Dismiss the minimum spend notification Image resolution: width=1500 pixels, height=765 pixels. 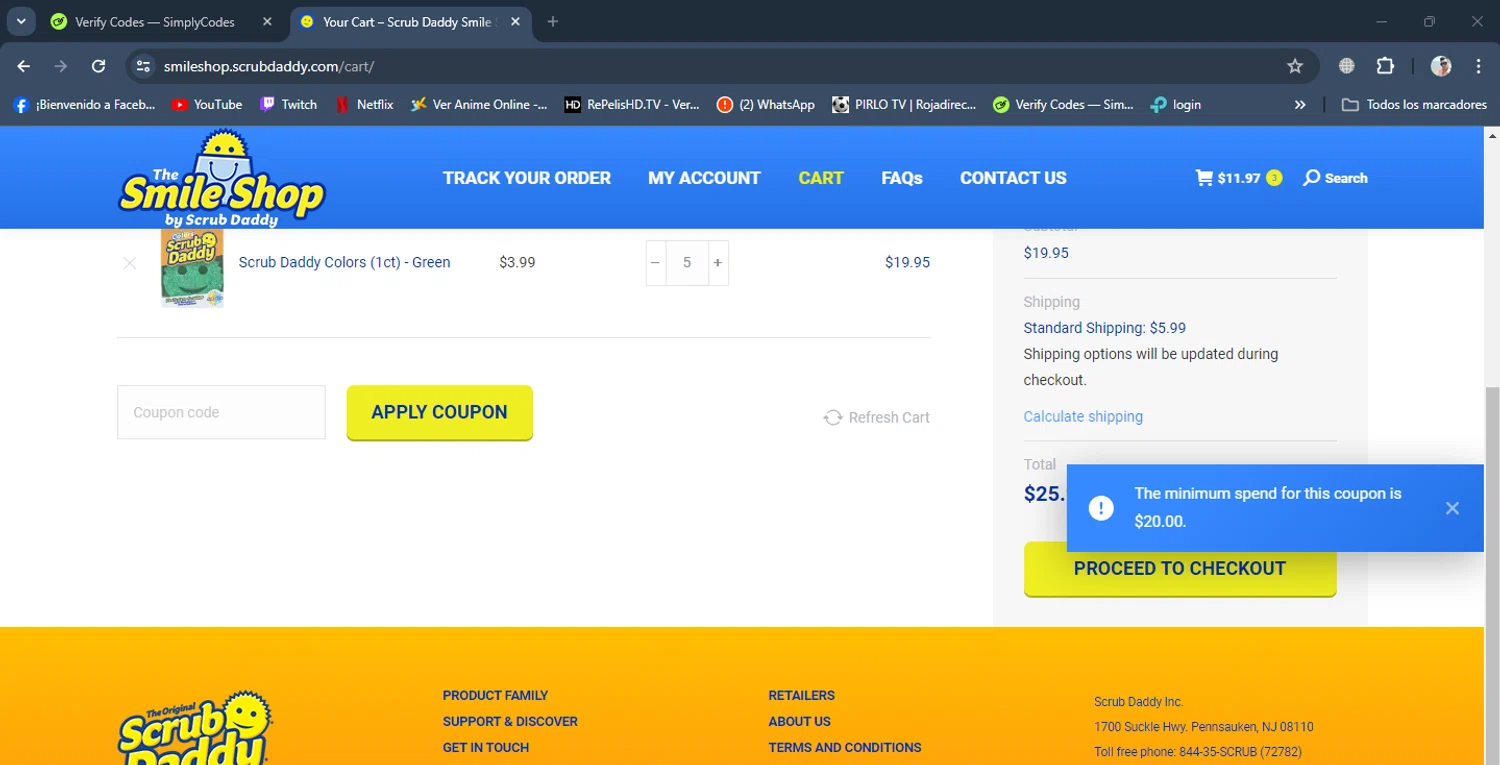(x=1452, y=508)
